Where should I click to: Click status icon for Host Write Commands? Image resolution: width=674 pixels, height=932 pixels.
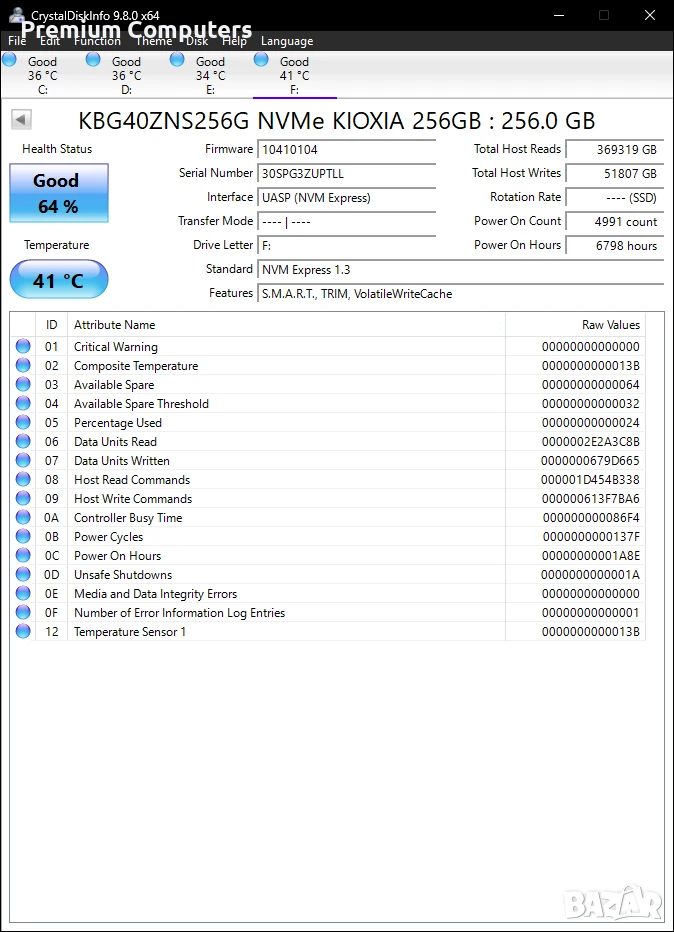pyautogui.click(x=23, y=498)
